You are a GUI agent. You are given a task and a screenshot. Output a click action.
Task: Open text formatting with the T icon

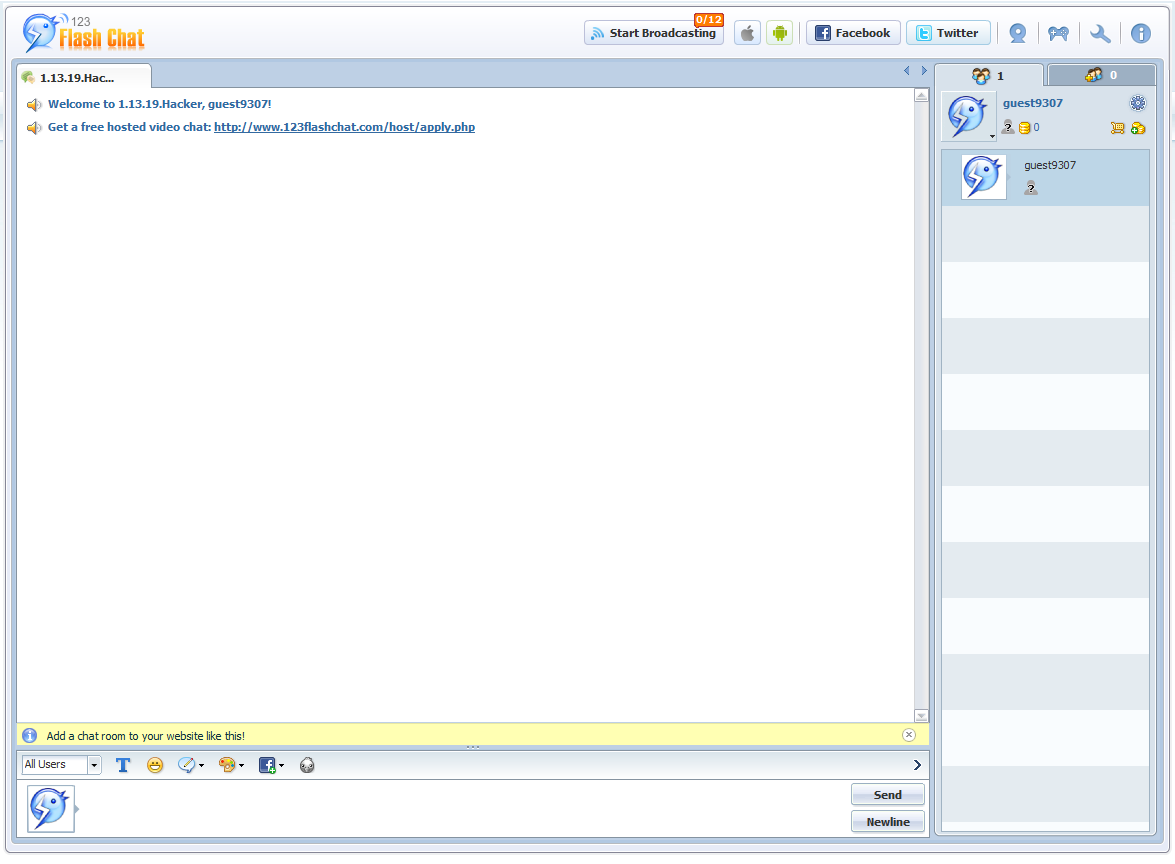click(x=123, y=765)
